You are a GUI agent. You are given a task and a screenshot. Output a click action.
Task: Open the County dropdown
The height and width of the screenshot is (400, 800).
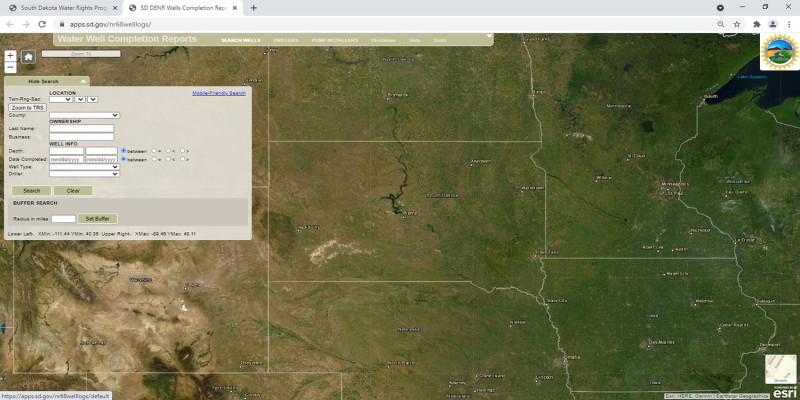pyautogui.click(x=84, y=115)
